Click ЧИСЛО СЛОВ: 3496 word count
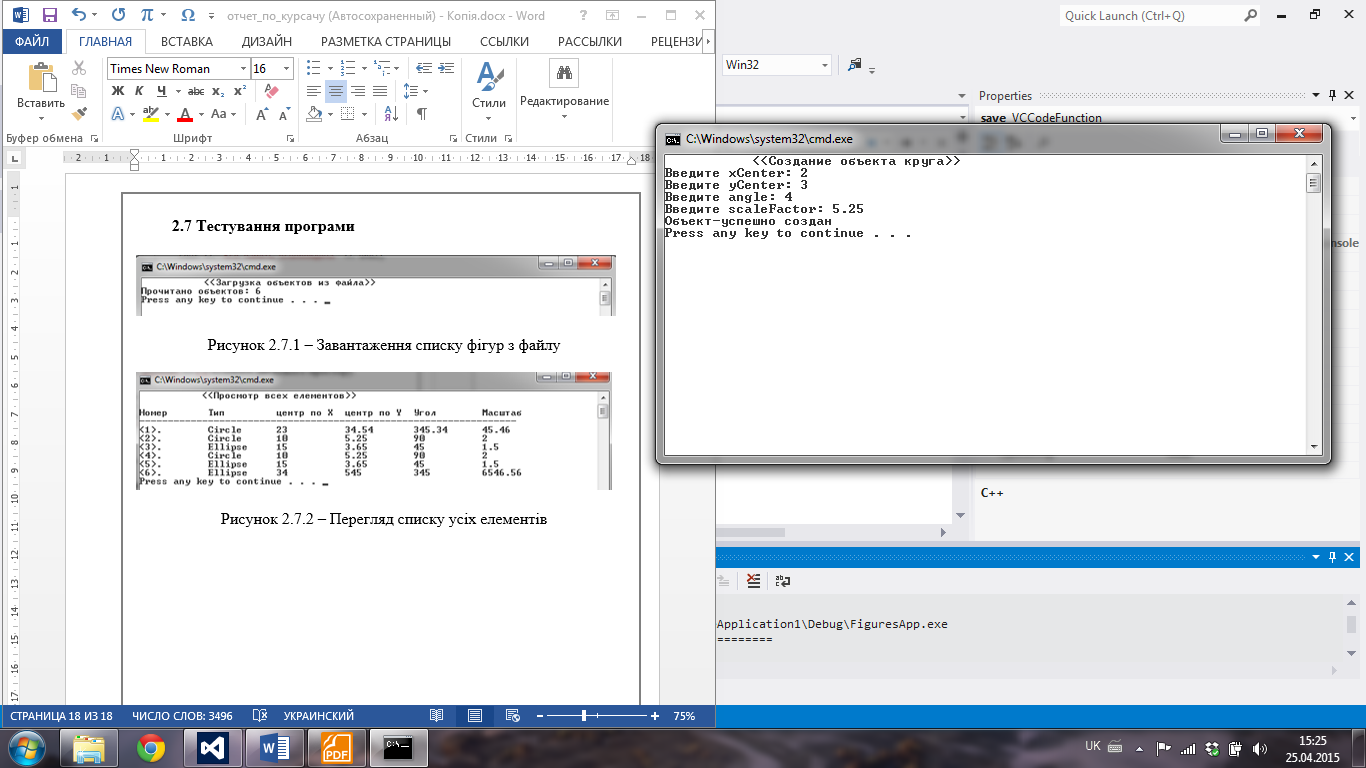This screenshot has height=768, width=1366. point(182,716)
